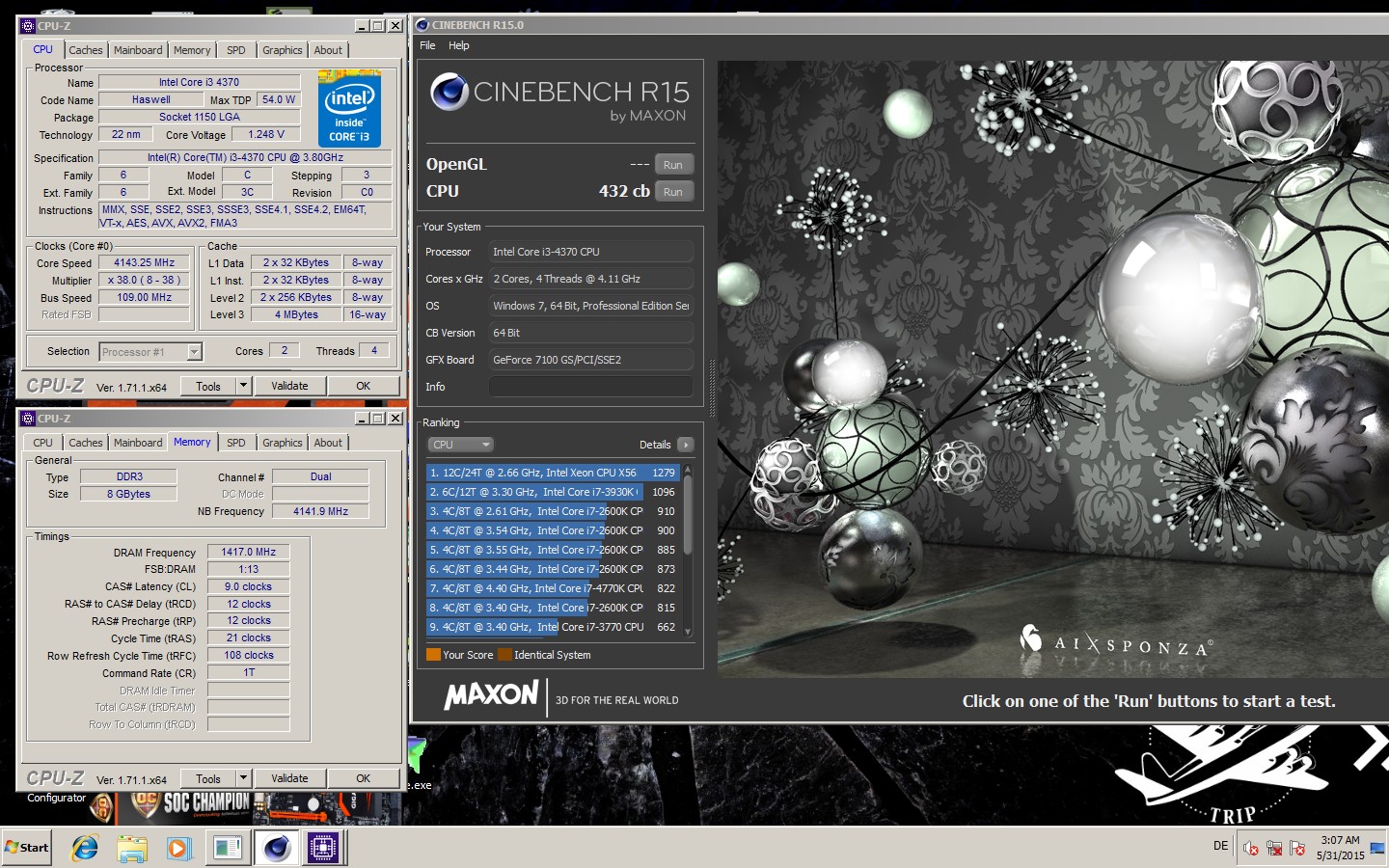Click the Details arrow button in Ranking
The height and width of the screenshot is (868, 1389).
[x=685, y=445]
